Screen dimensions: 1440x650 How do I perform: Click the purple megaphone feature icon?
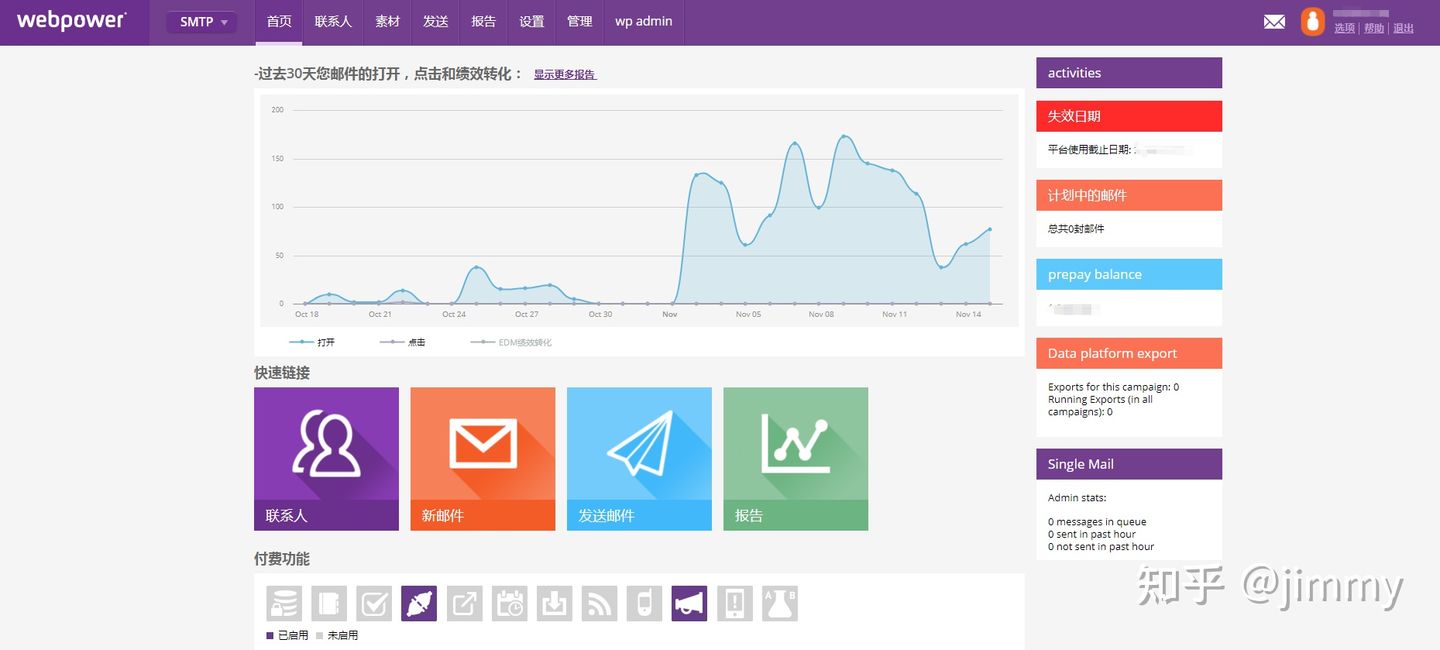(x=689, y=604)
